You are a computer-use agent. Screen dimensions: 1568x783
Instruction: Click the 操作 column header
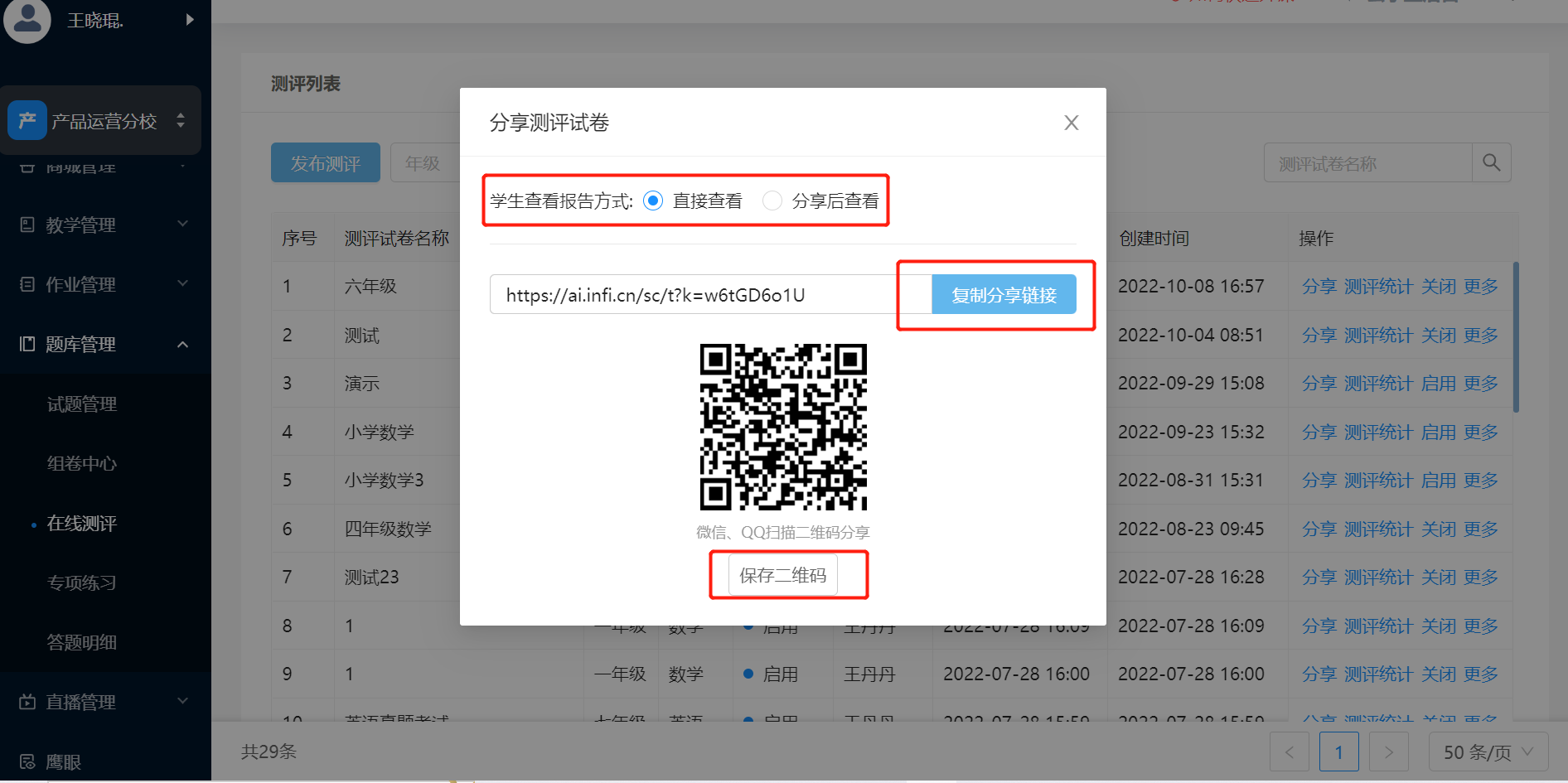coord(1316,238)
